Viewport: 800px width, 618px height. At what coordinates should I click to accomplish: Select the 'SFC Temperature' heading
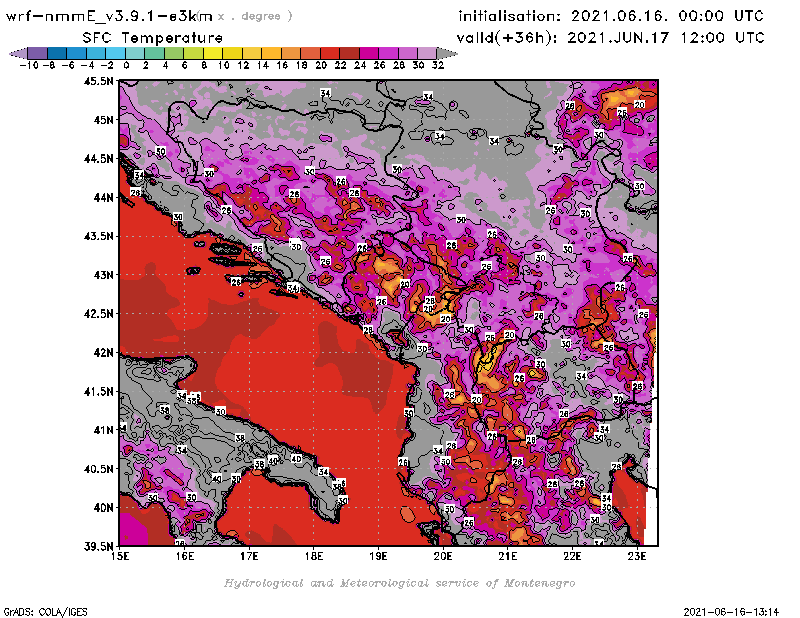pos(152,38)
